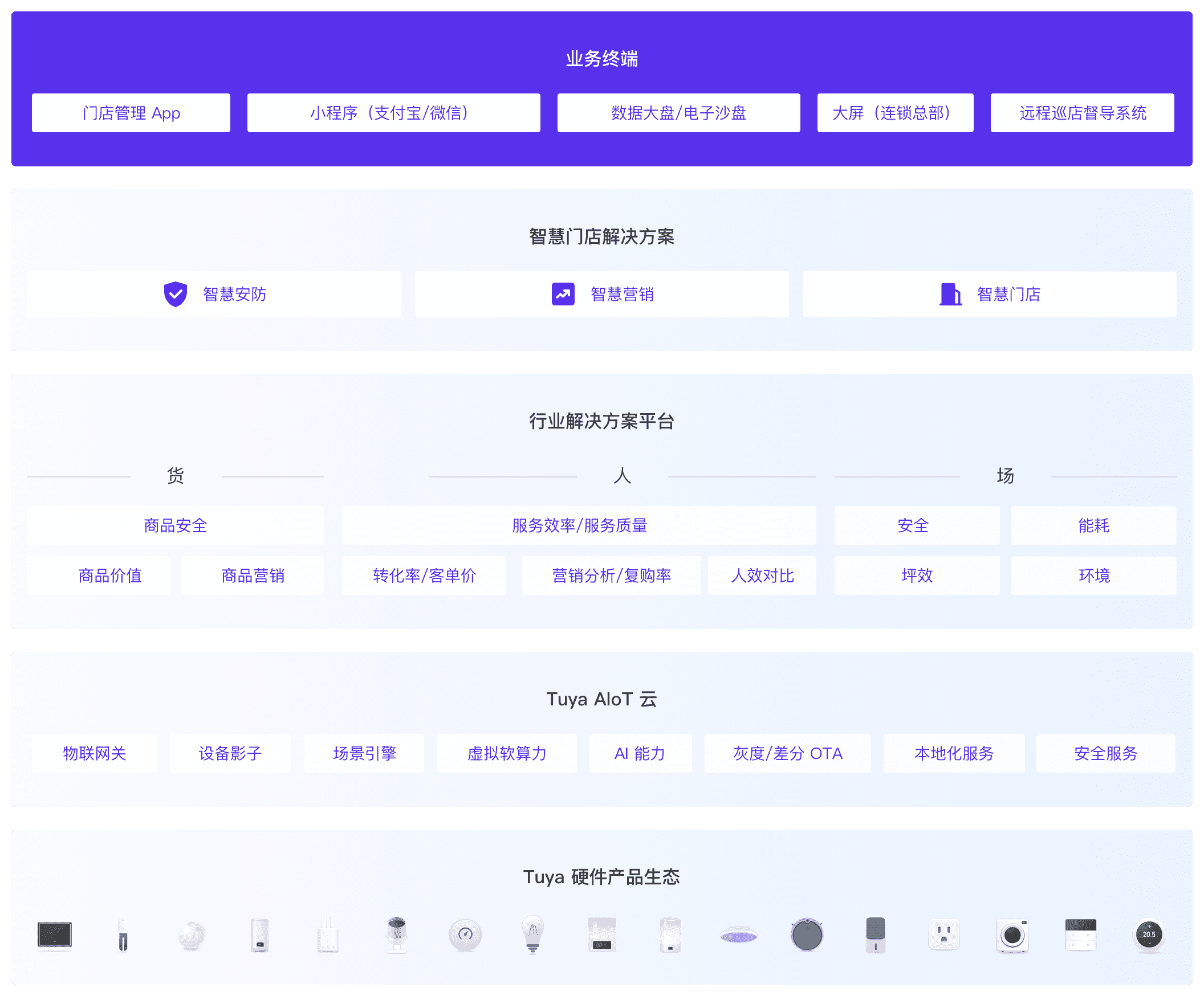This screenshot has width=1204, height=996.
Task: Select the 营销分析/复购率 tile
Action: 611,575
